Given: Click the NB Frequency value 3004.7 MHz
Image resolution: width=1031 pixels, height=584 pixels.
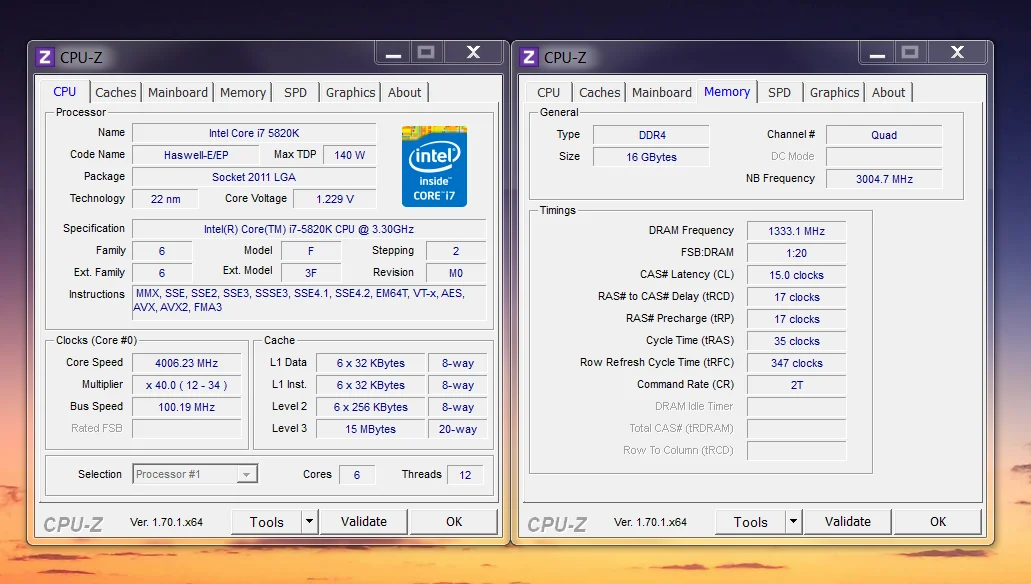Looking at the screenshot, I should (884, 179).
